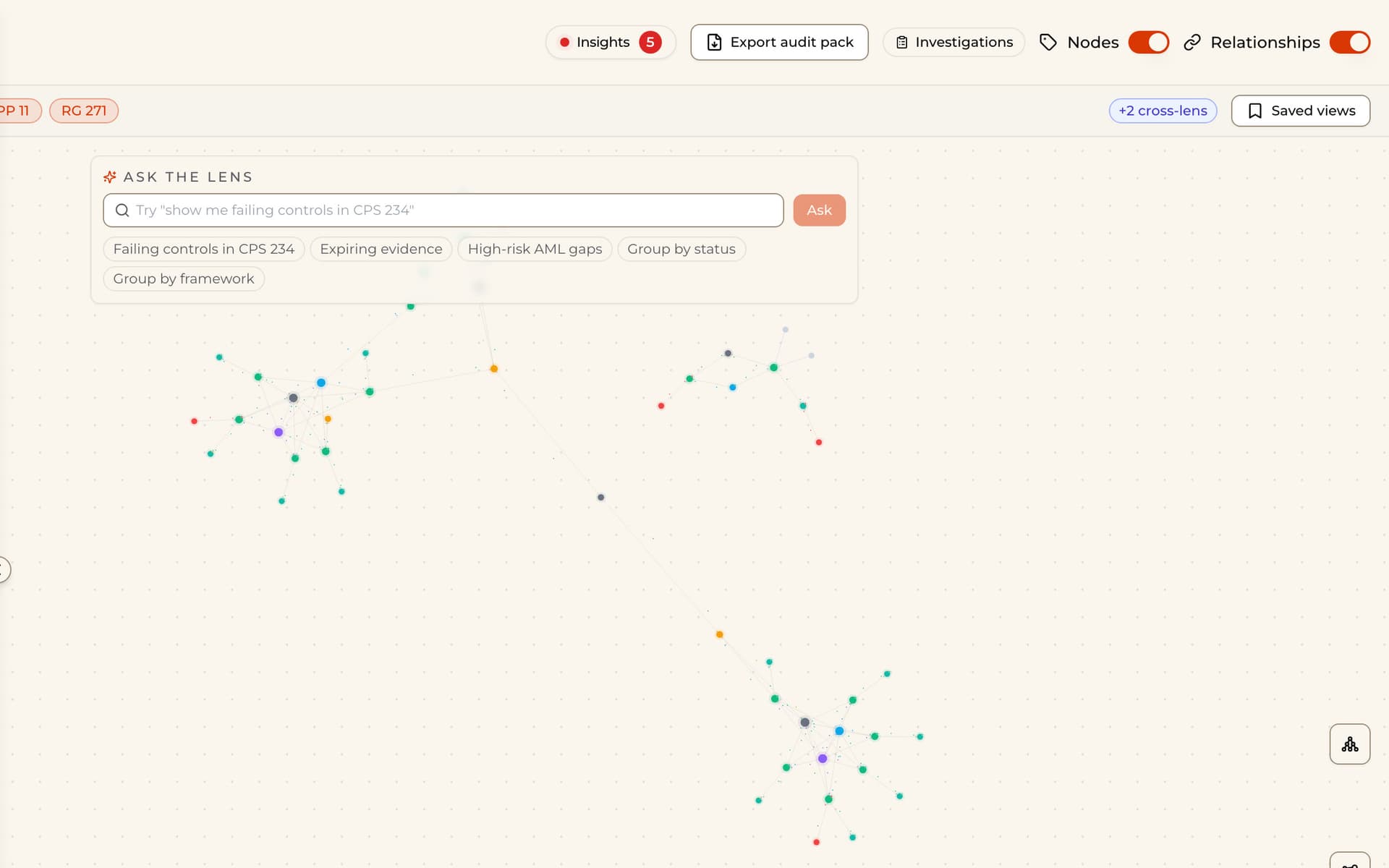Choose Expiring evidence suggestion
Screen dimensions: 1389x868
click(381, 249)
